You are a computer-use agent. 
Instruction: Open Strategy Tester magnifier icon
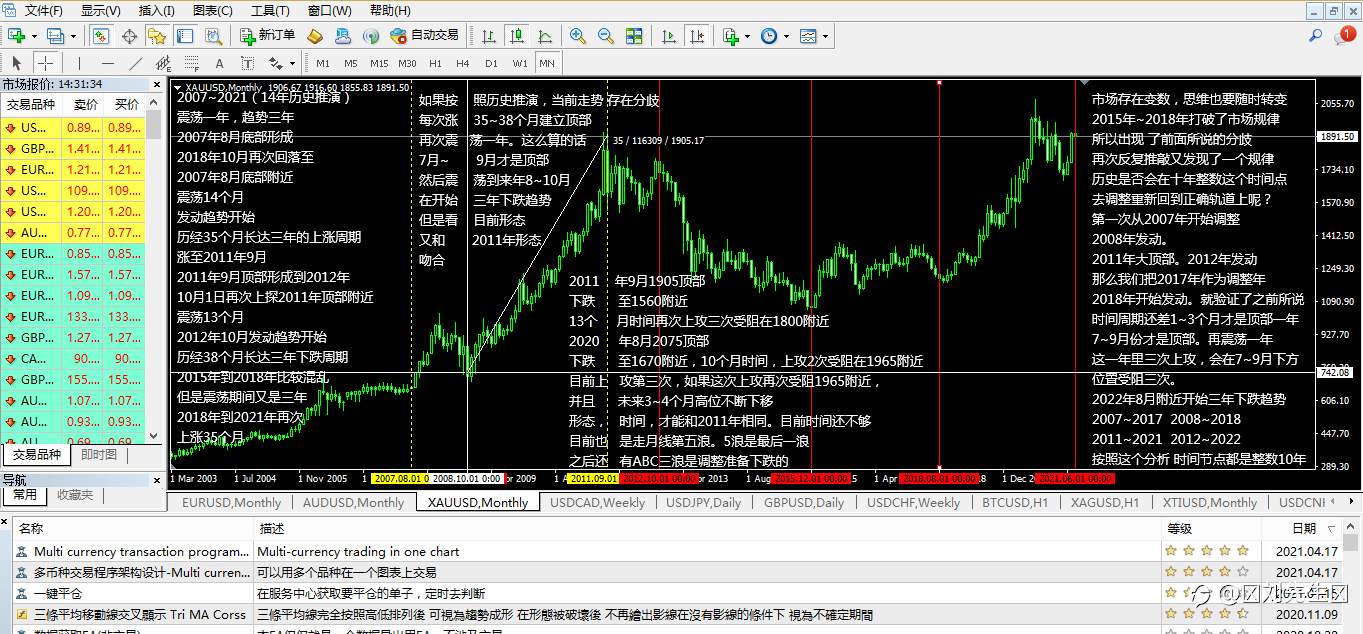pyautogui.click(x=211, y=35)
